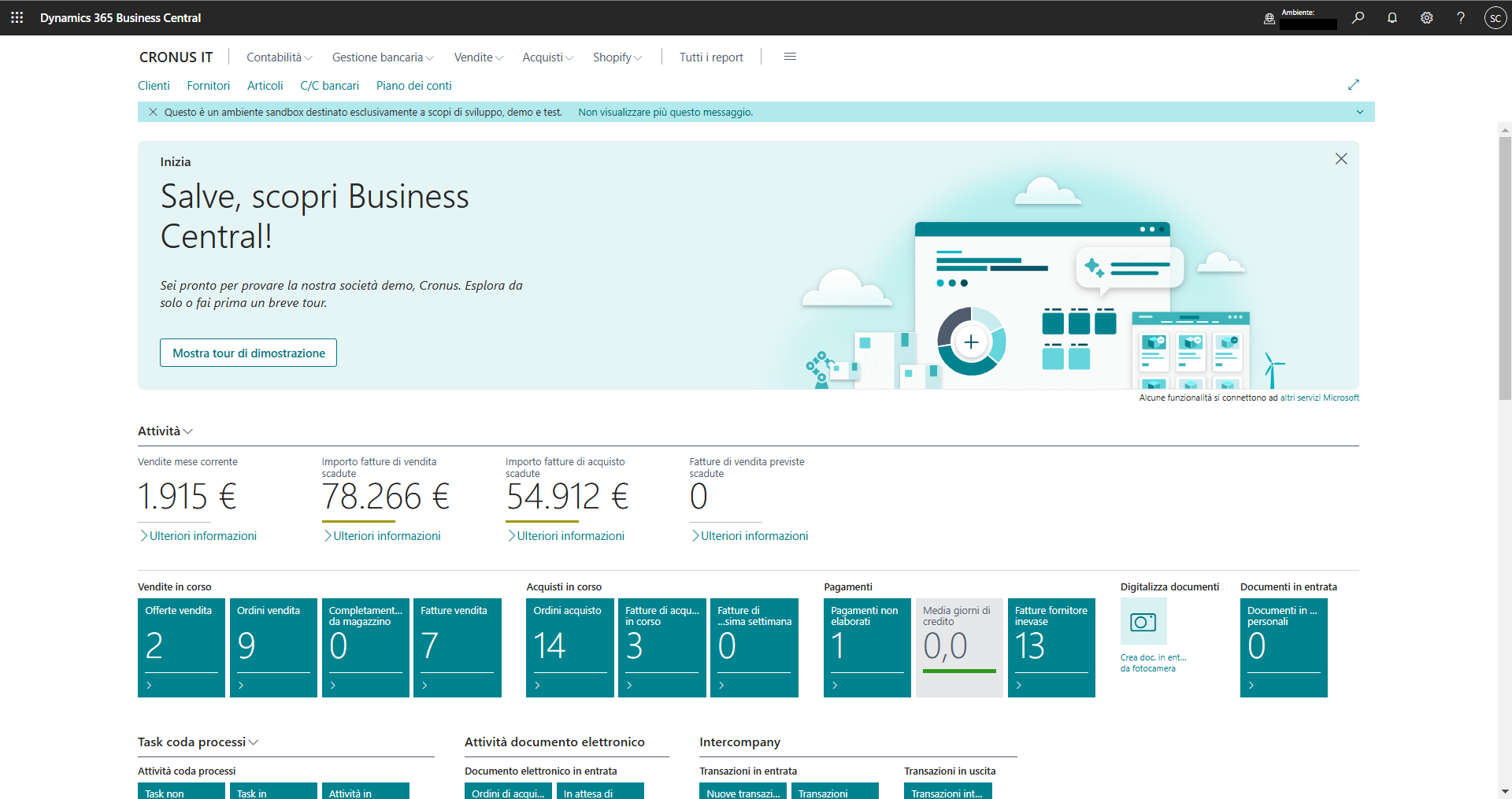Open camera icon to digitize documents
The height and width of the screenshot is (799, 1512).
(1143, 621)
